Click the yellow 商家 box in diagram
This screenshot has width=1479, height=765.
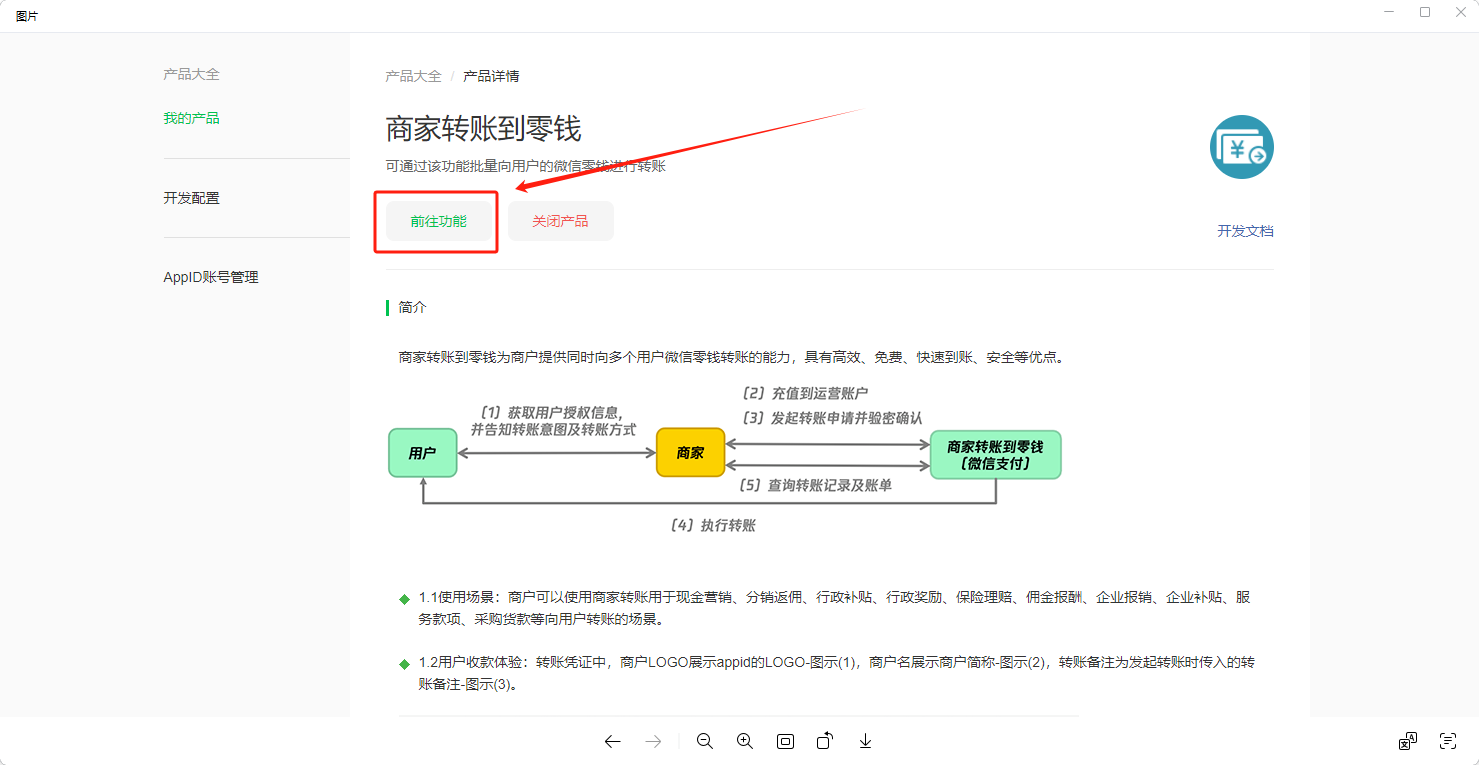(690, 453)
